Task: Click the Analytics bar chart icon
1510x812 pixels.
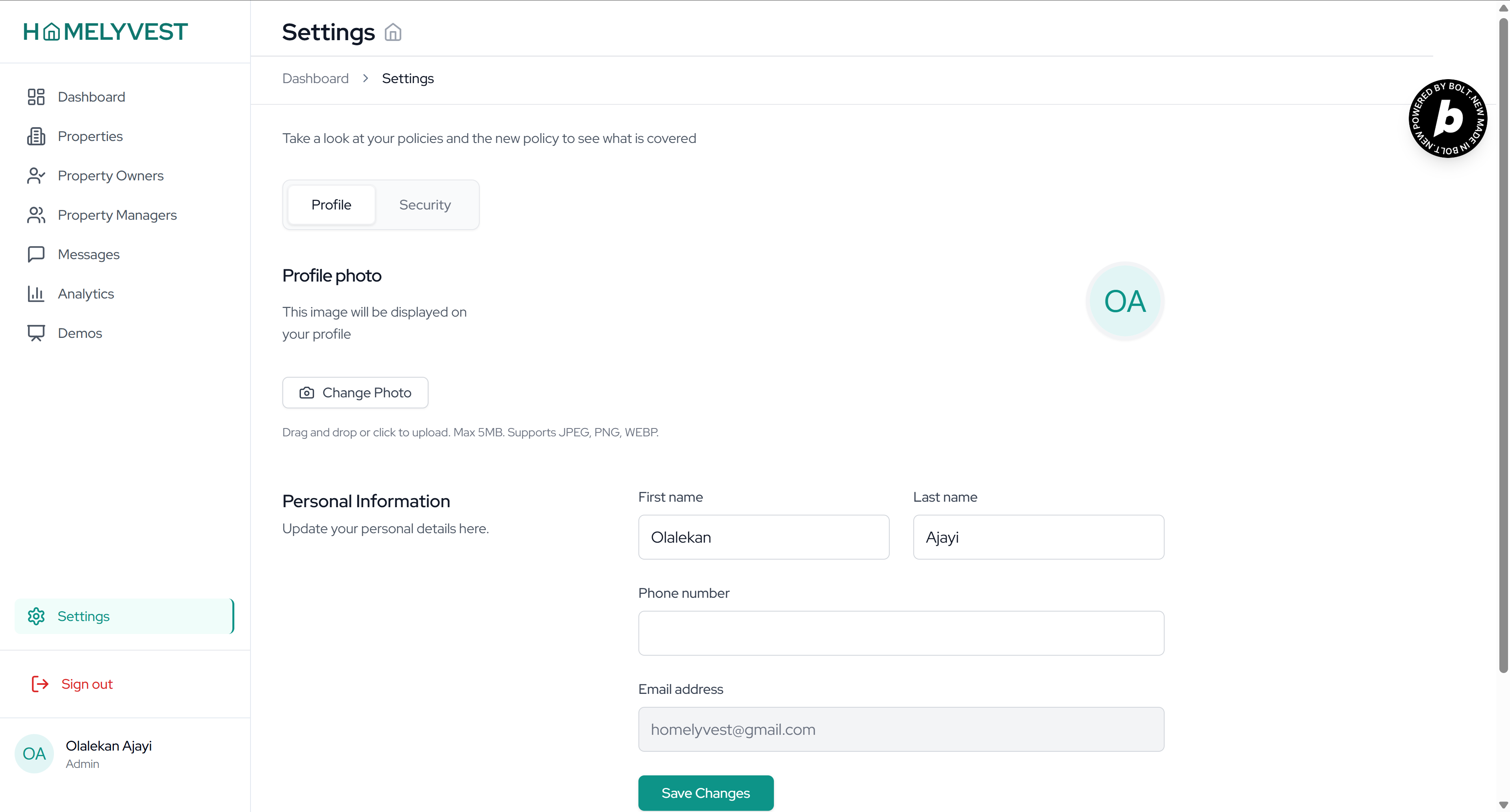Action: [x=36, y=294]
